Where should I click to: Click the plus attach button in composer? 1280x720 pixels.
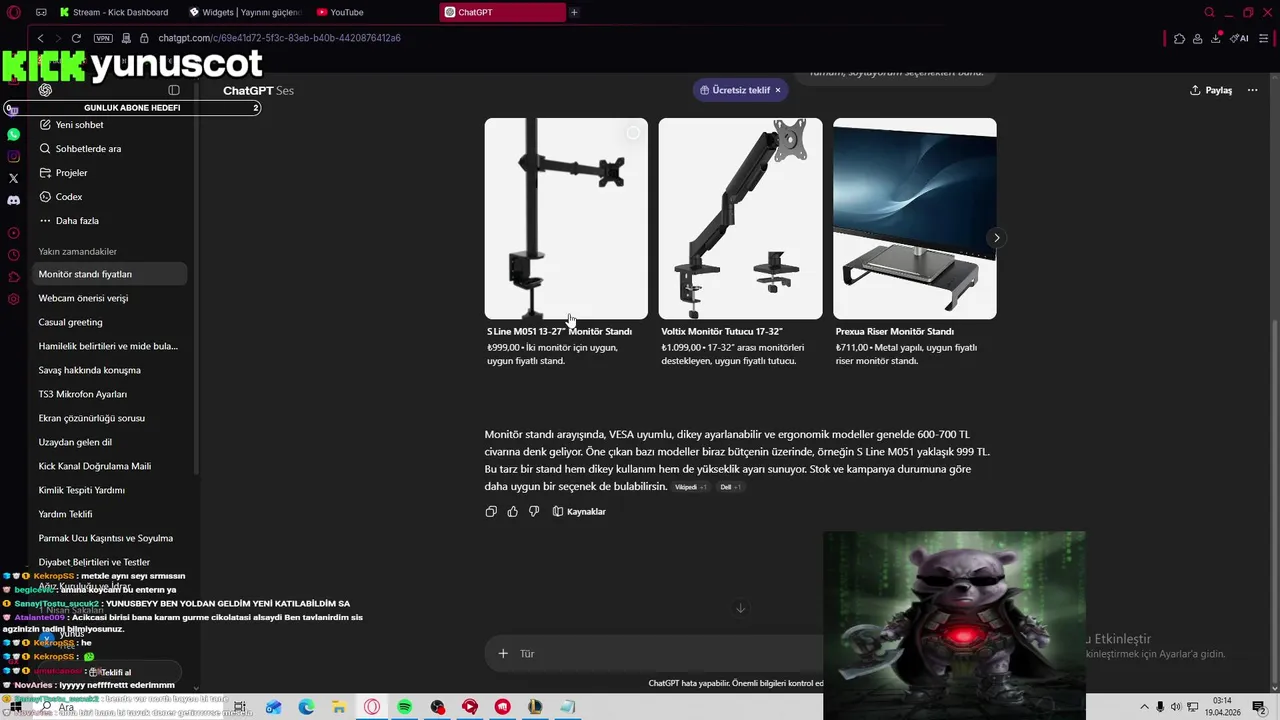503,654
